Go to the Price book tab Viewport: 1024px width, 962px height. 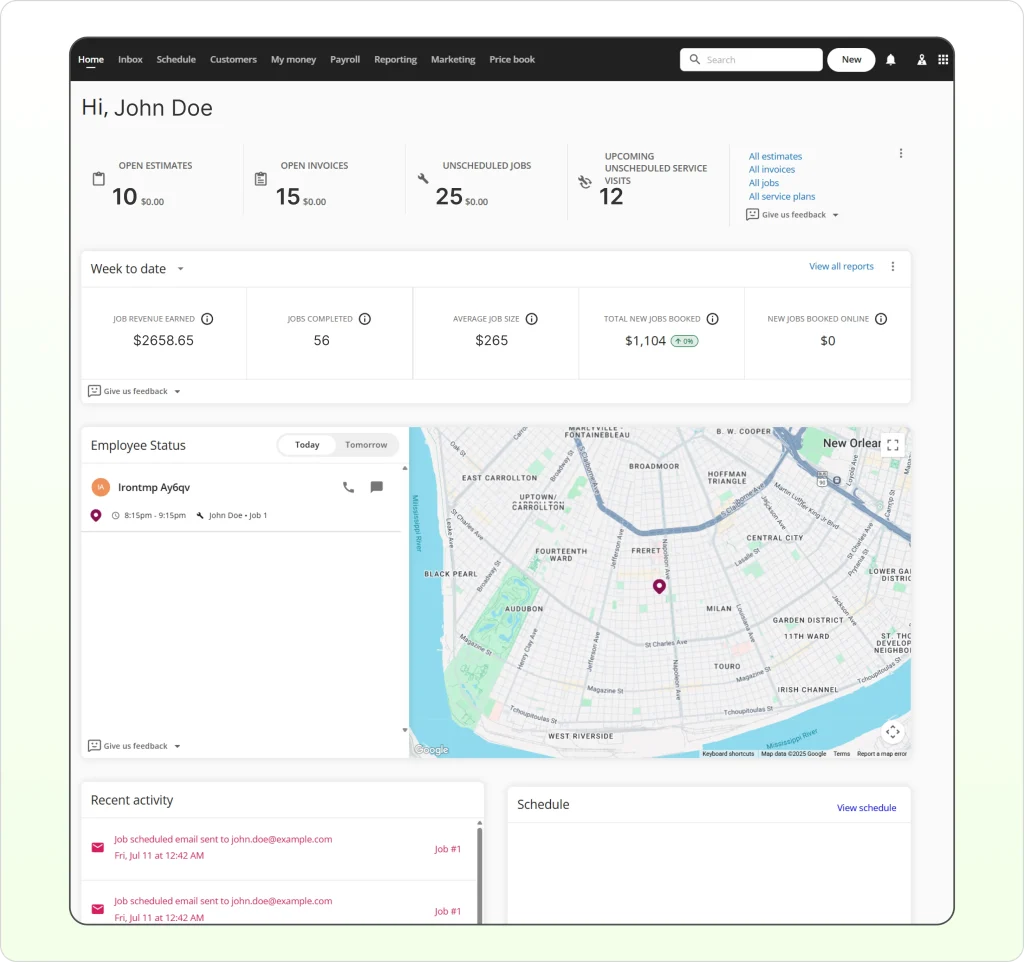[x=512, y=60]
